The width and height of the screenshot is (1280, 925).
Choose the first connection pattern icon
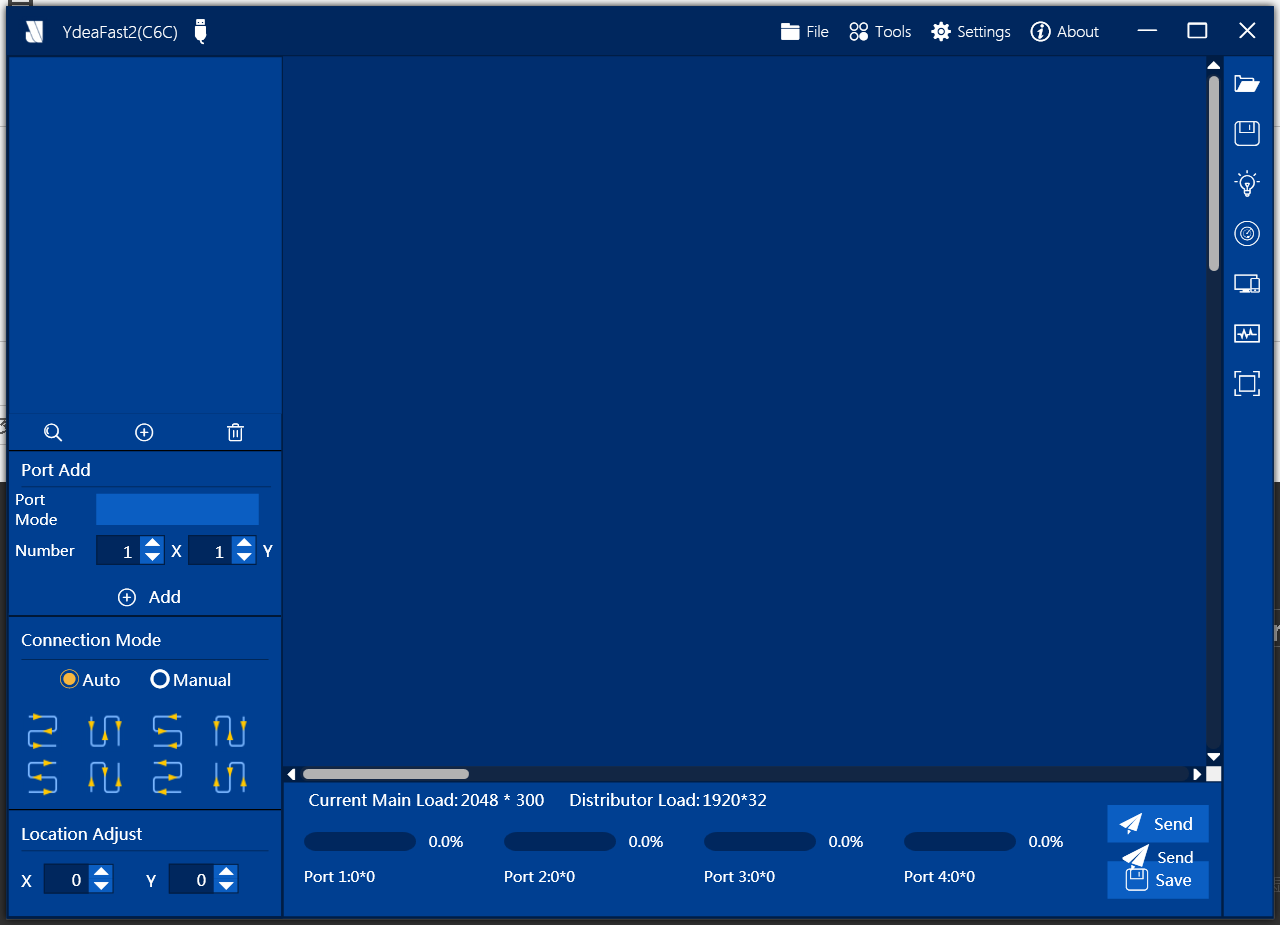tap(42, 731)
